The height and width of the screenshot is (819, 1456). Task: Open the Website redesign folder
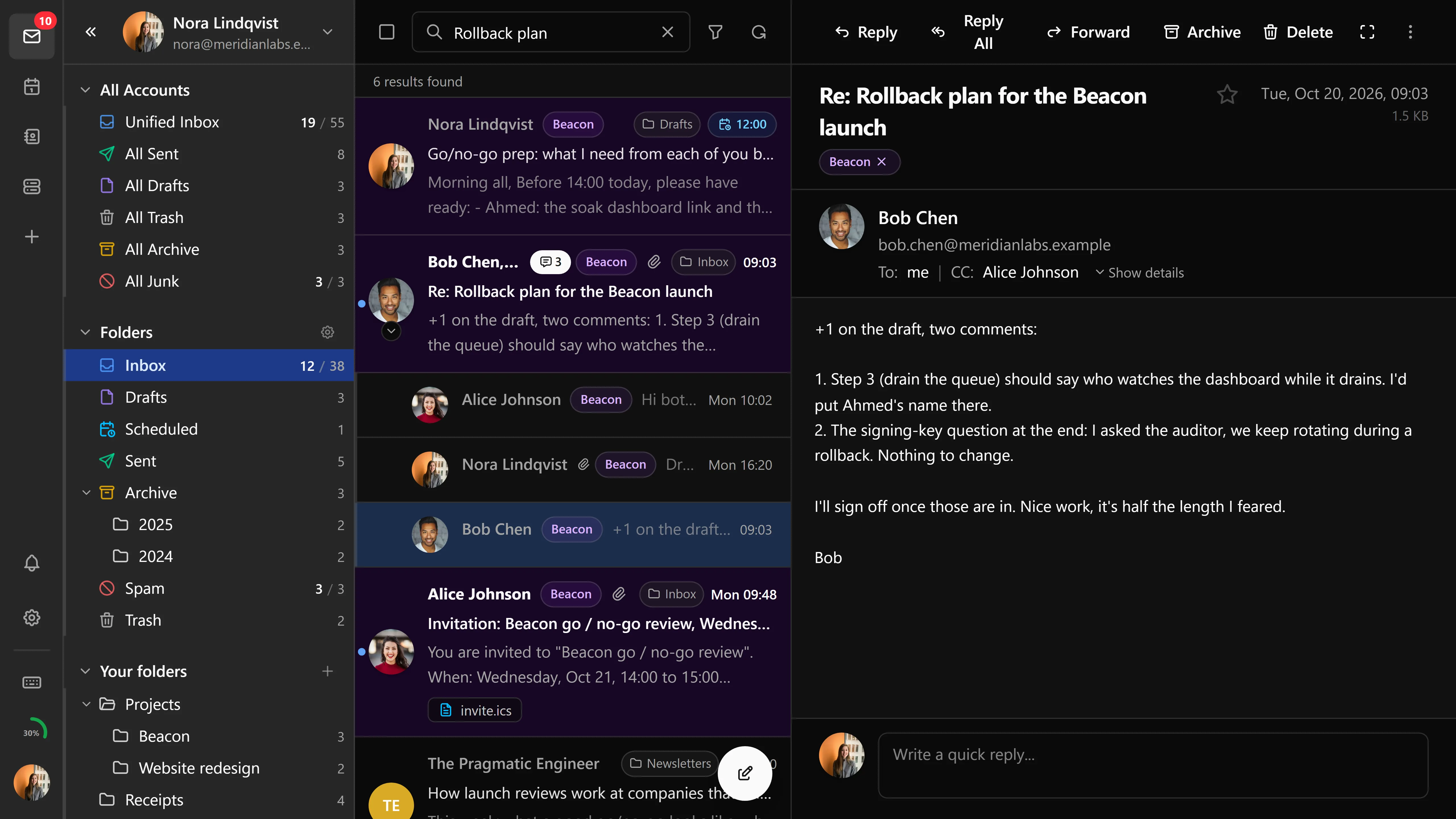(210, 768)
